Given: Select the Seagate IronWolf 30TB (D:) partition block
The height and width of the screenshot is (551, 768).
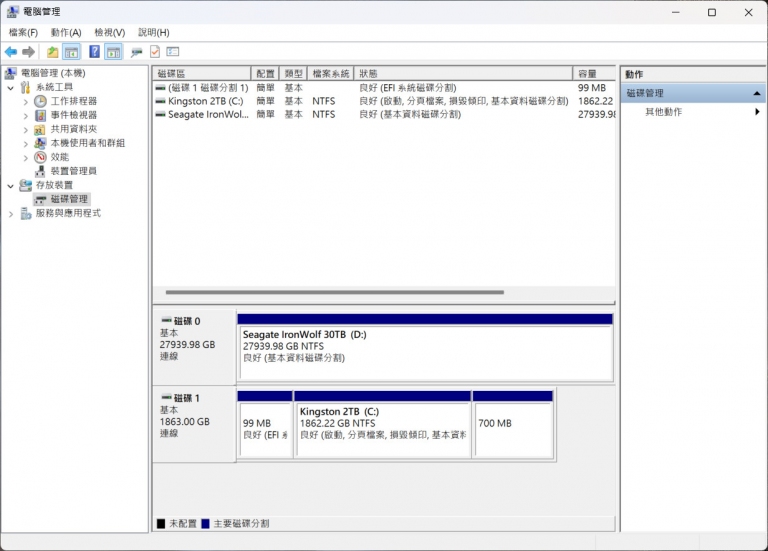Looking at the screenshot, I should pyautogui.click(x=425, y=348).
